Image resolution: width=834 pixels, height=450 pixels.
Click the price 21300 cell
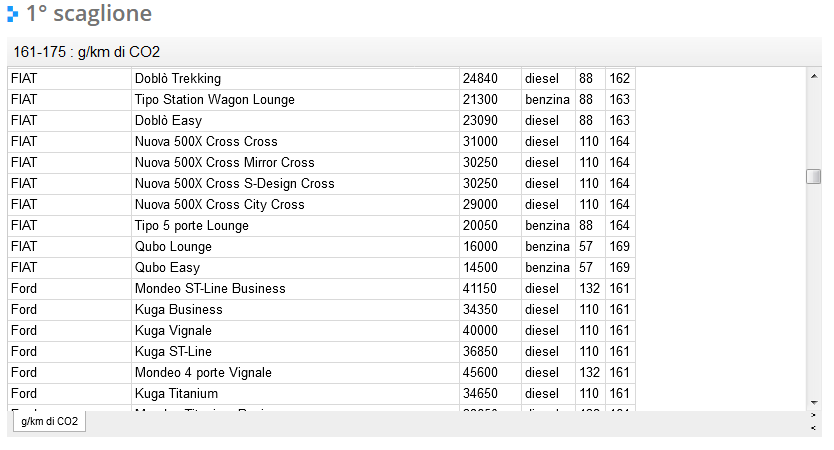490,99
